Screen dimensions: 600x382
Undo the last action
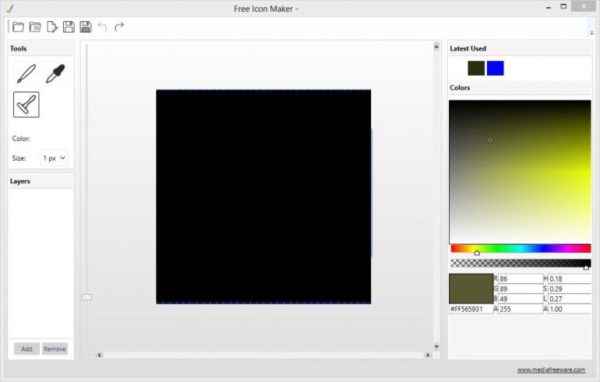pos(102,26)
